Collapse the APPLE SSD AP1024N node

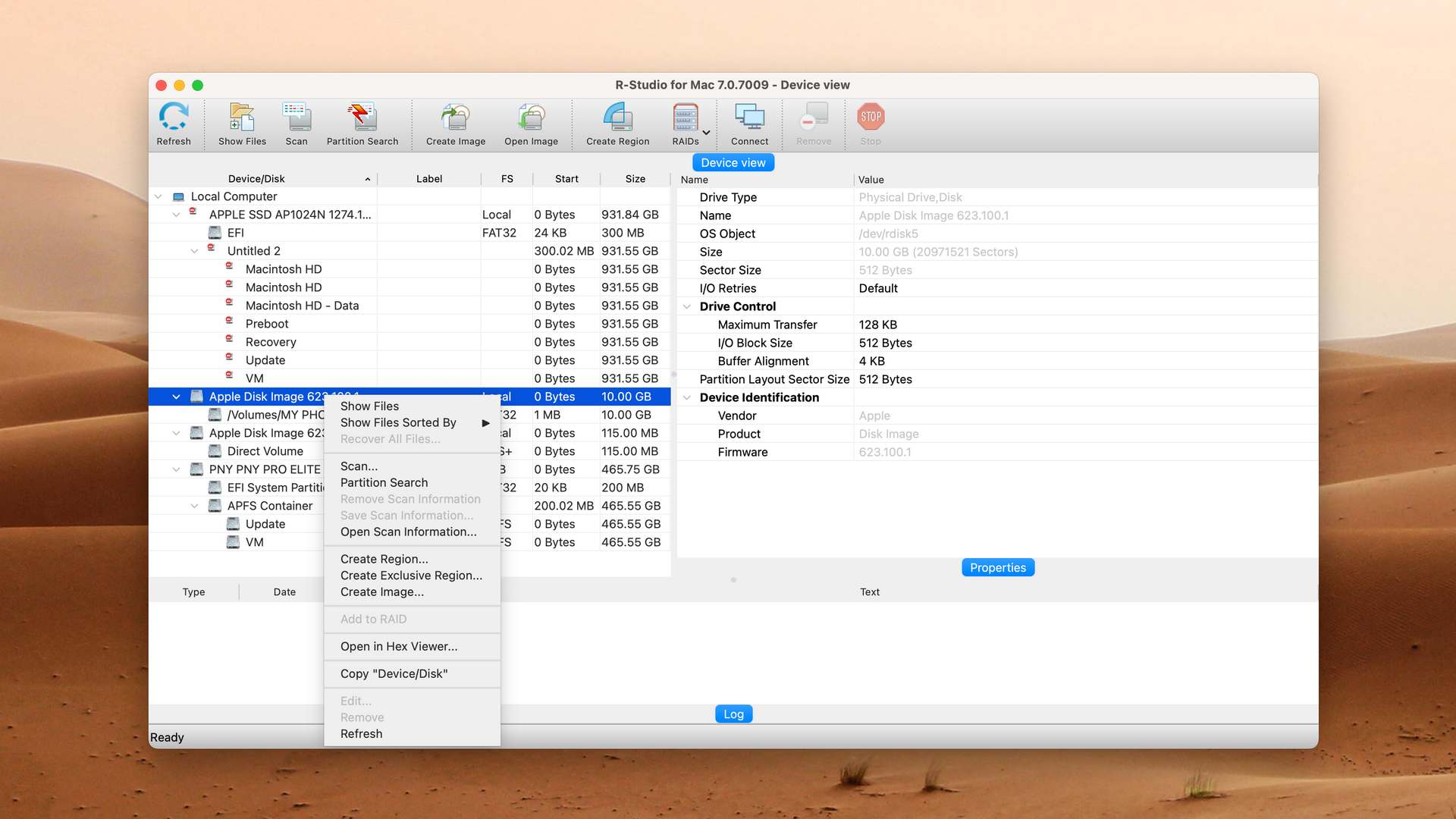tap(176, 215)
